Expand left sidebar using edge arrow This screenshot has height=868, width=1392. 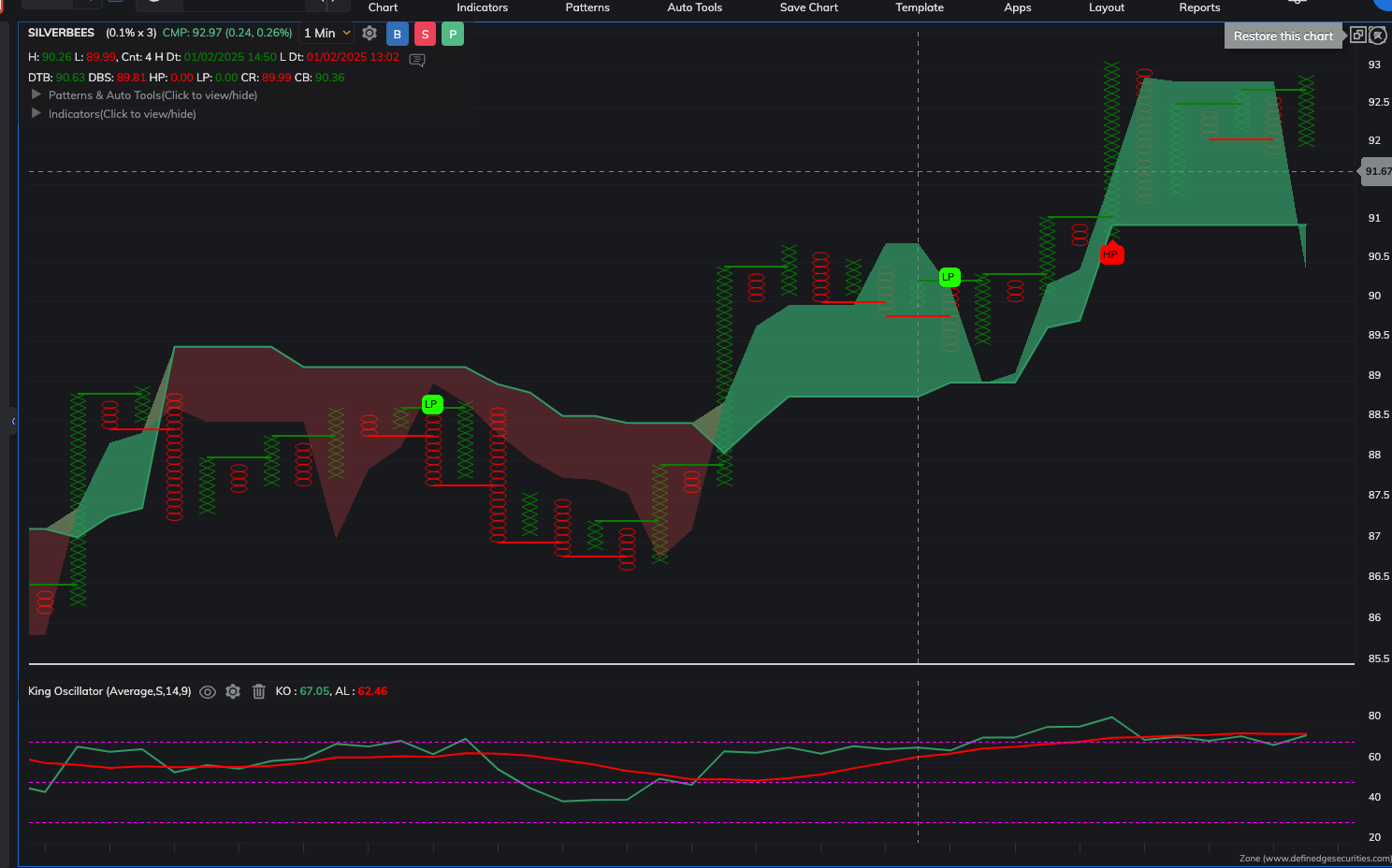(13, 422)
